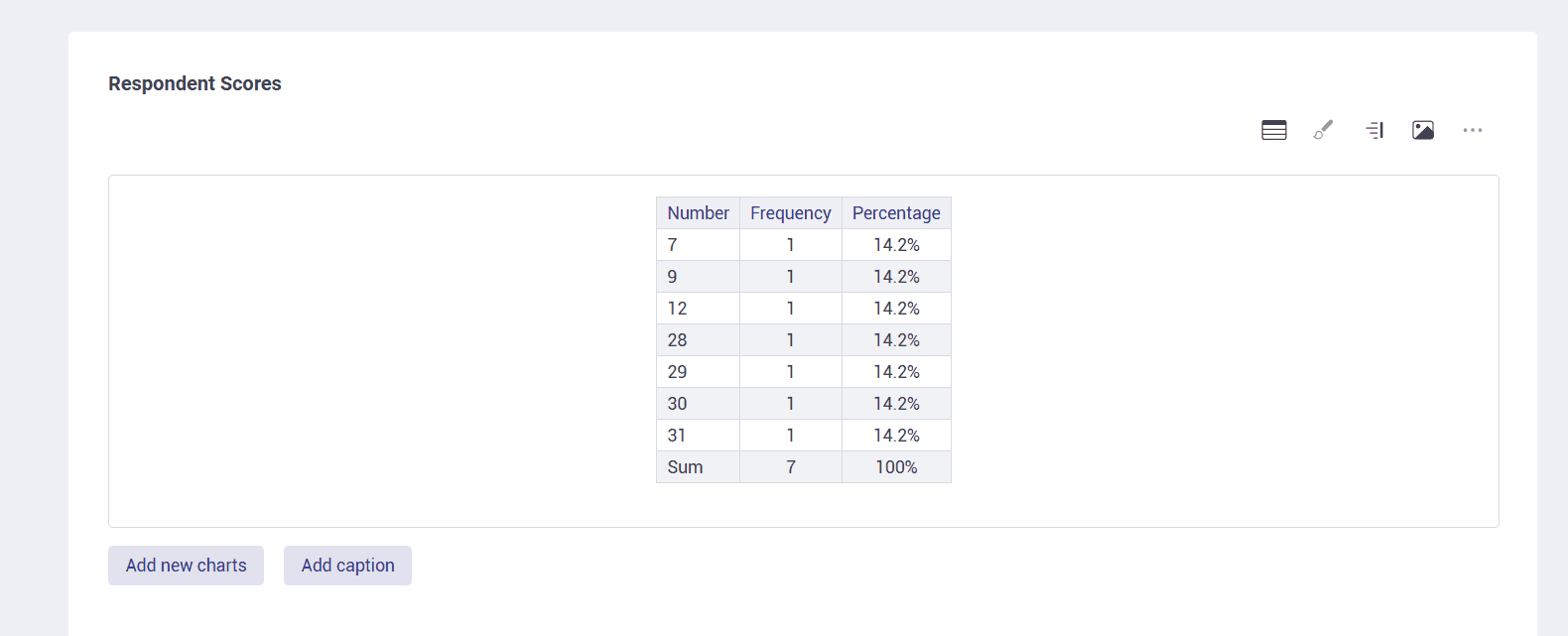1568x636 pixels.
Task: Click the 100% total percentage cell
Action: click(896, 467)
